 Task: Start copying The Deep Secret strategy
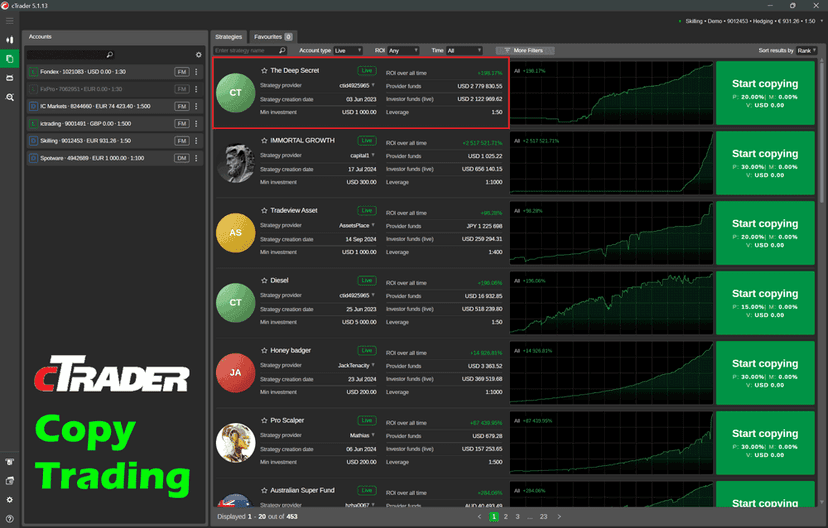coord(765,93)
